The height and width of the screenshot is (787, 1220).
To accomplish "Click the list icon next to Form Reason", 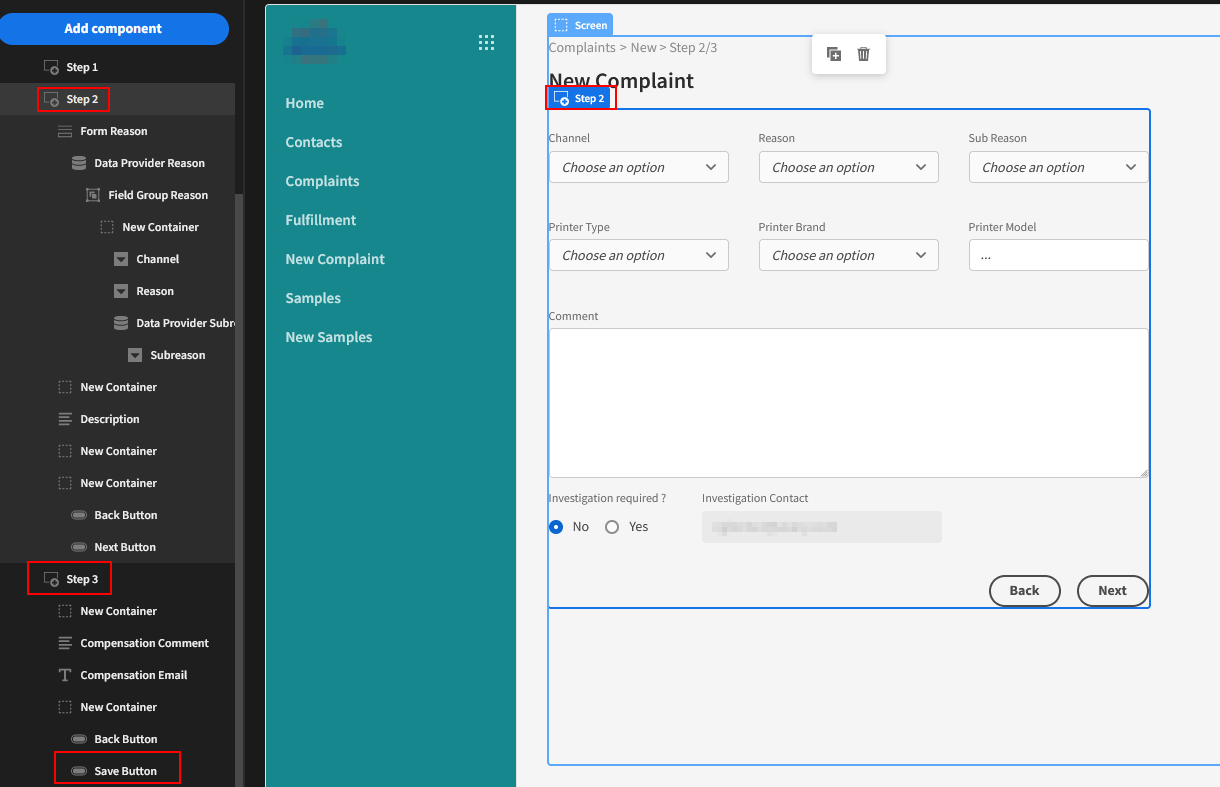I will pos(66,131).
